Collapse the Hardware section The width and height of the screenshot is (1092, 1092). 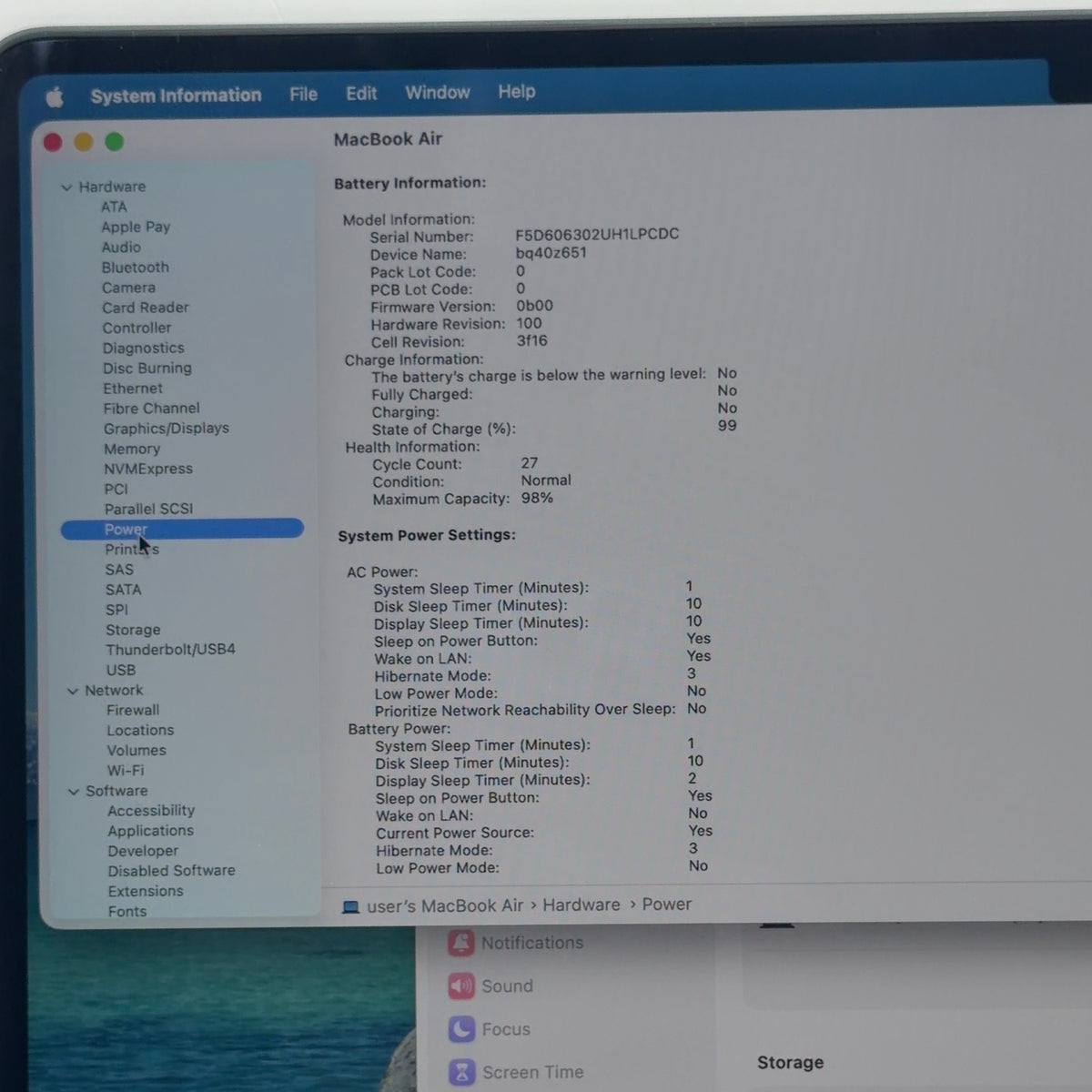click(x=66, y=187)
